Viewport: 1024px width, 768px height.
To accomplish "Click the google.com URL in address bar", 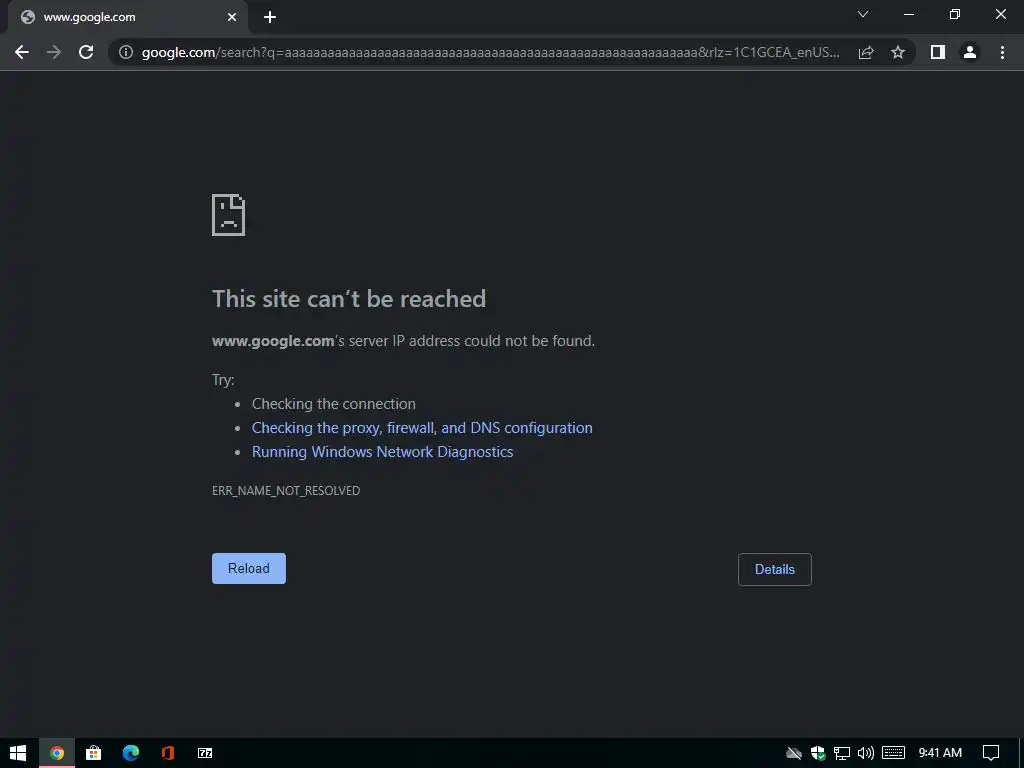I will [490, 52].
